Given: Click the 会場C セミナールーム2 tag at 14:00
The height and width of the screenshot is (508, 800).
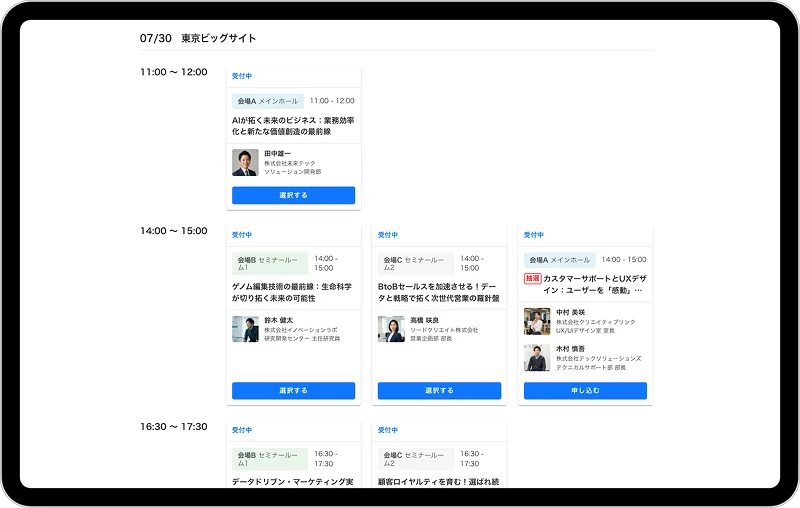Looking at the screenshot, I should [415, 264].
